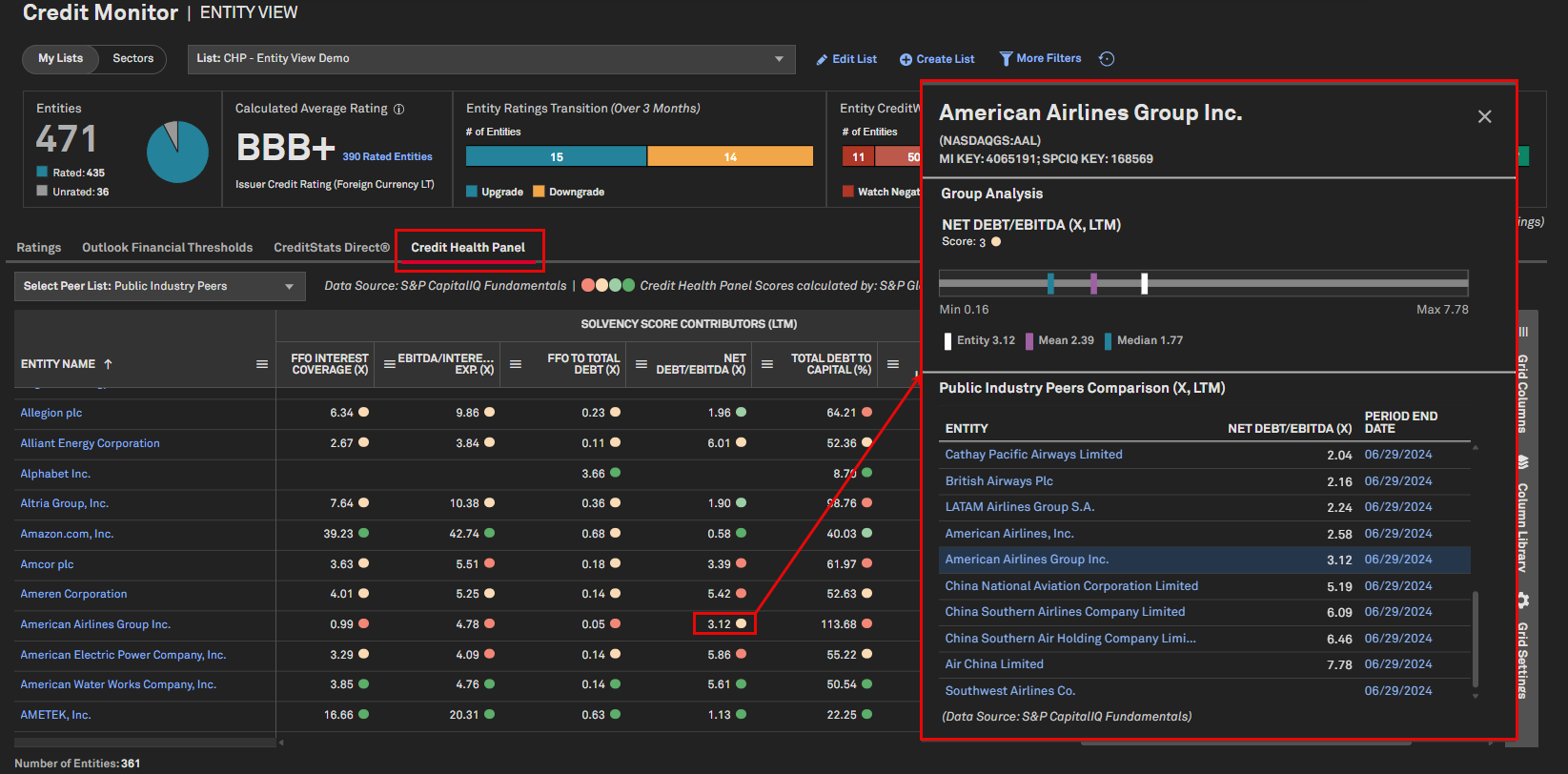This screenshot has width=1568, height=774.
Task: Open Air China Limited peer link
Action: tap(994, 664)
